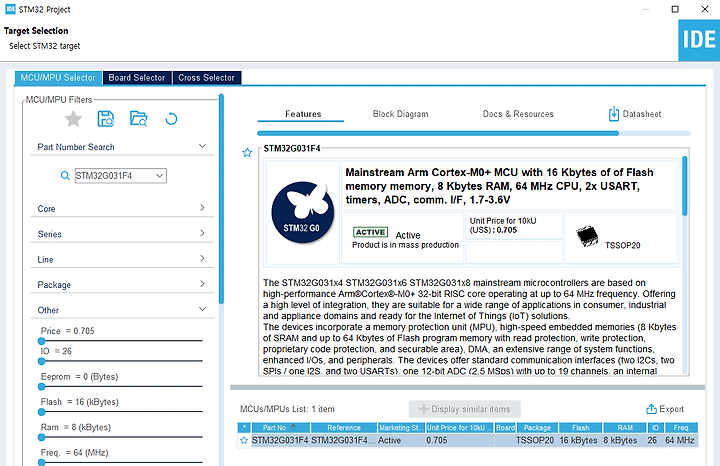Click the ACTIVE status badge

click(370, 232)
